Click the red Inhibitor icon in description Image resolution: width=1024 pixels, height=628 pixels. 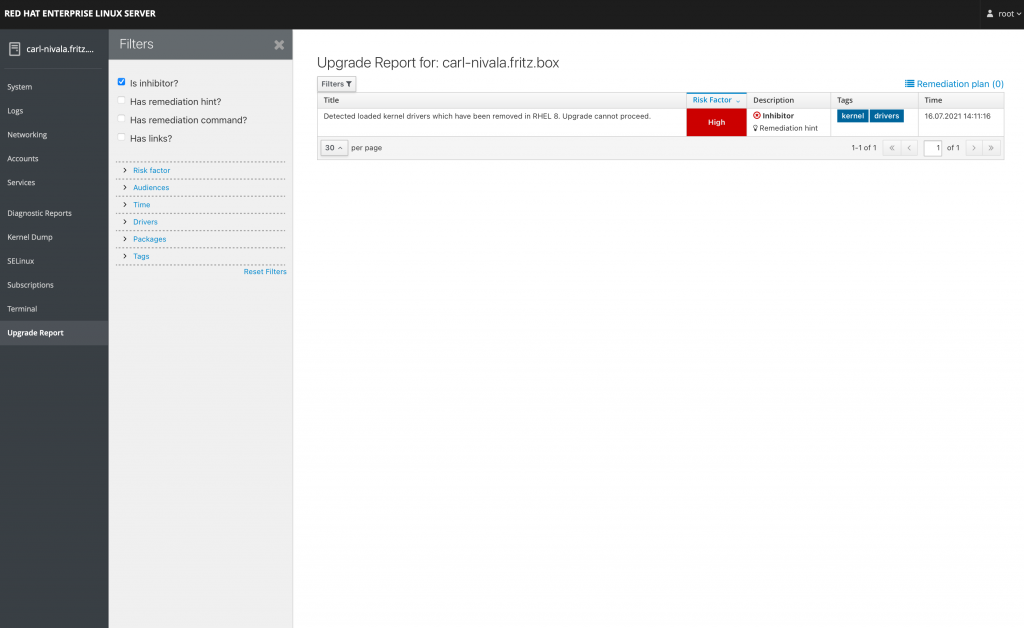tap(757, 116)
